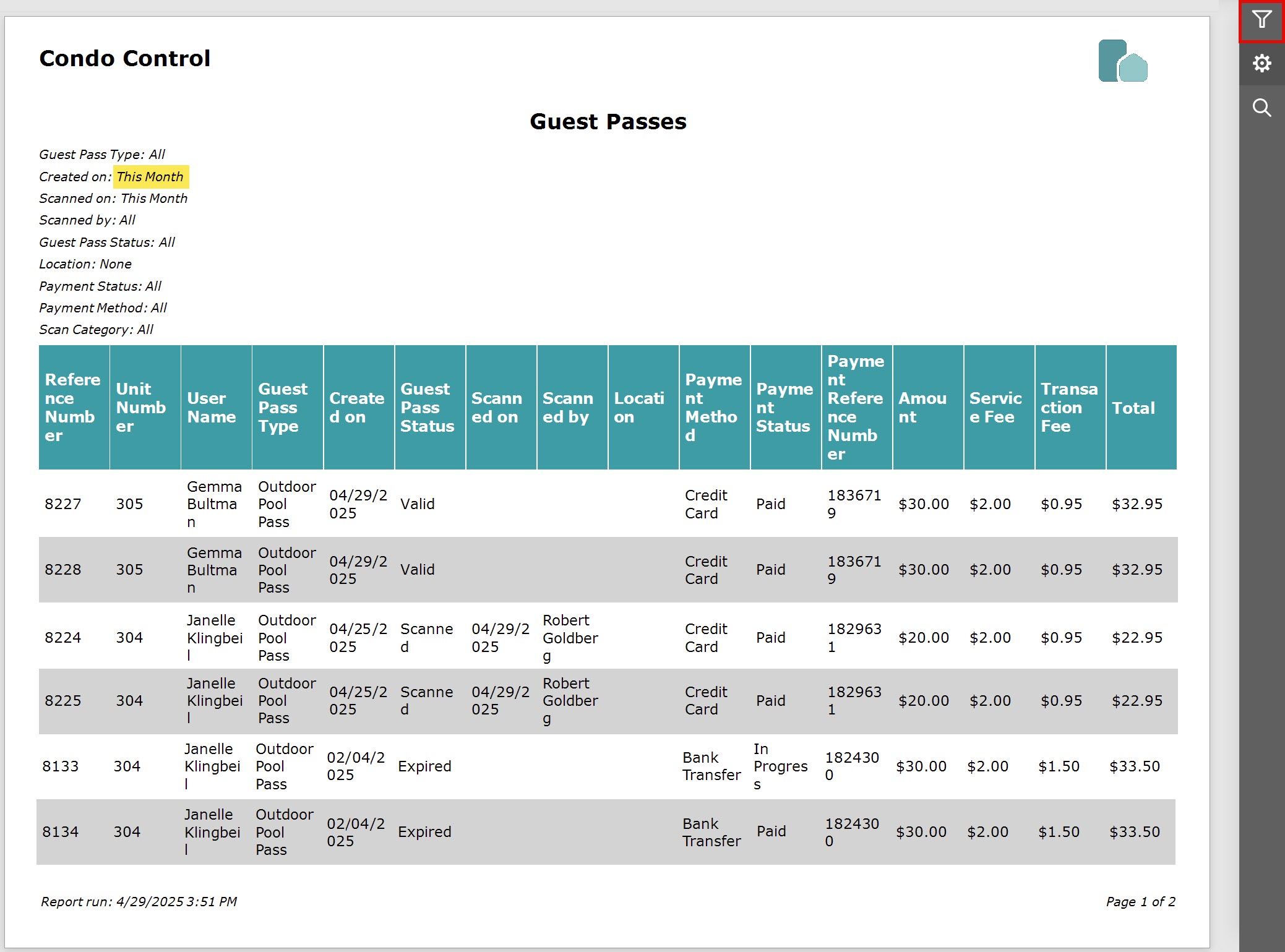Click the Created on column header
The height and width of the screenshot is (952, 1285).
pos(358,407)
